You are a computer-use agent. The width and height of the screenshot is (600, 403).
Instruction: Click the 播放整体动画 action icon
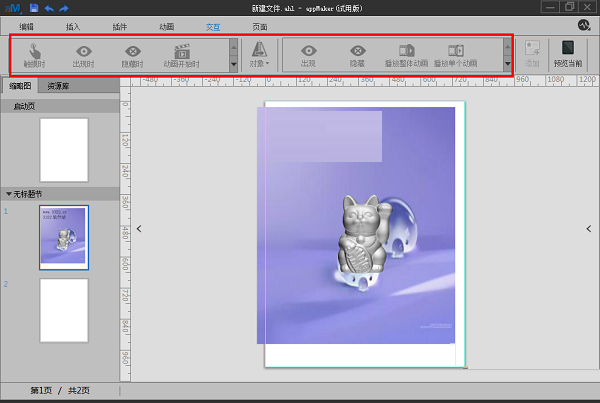(407, 52)
